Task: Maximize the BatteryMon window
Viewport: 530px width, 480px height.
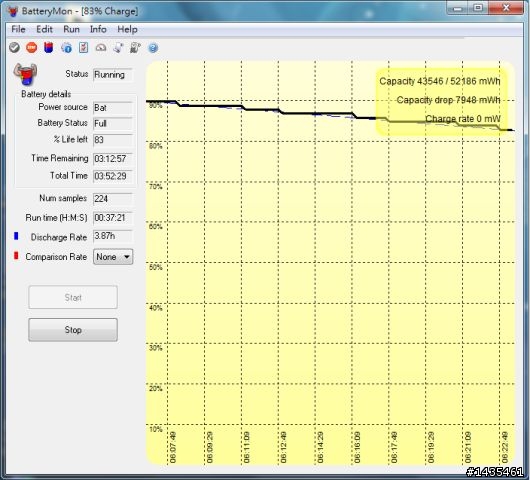Action: (478, 8)
